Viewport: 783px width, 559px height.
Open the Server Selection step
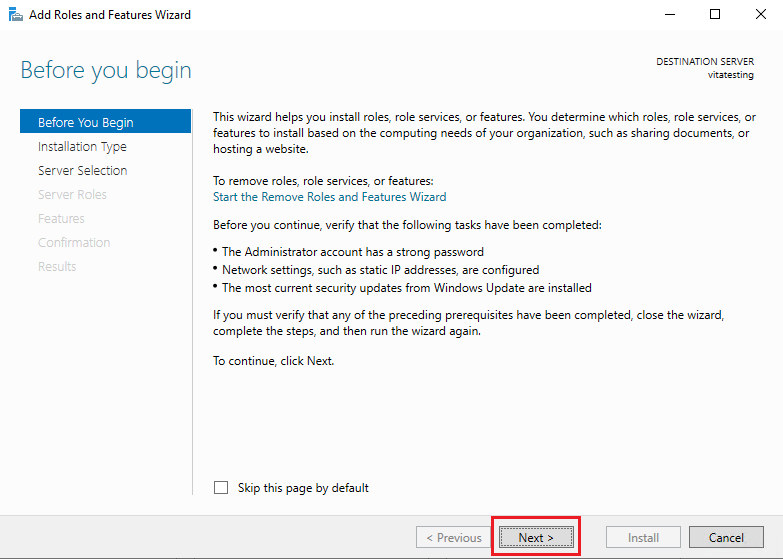coord(82,170)
